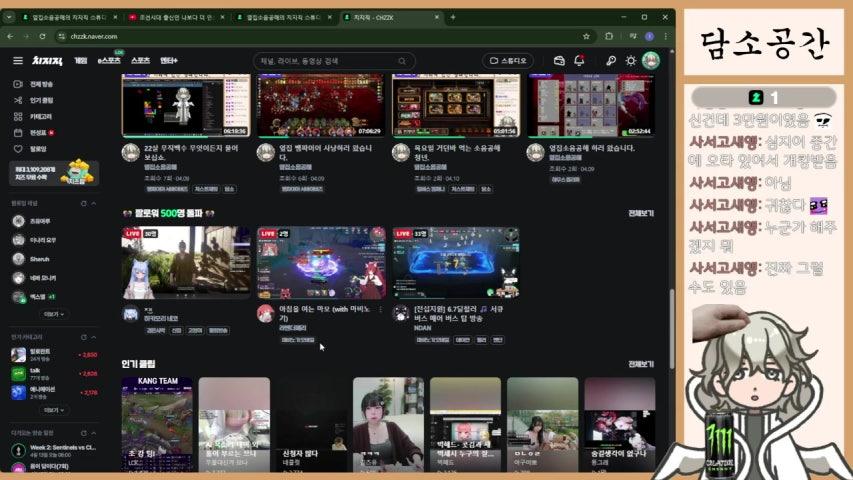Click the key icon in the header
The width and height of the screenshot is (853, 480).
(x=611, y=61)
